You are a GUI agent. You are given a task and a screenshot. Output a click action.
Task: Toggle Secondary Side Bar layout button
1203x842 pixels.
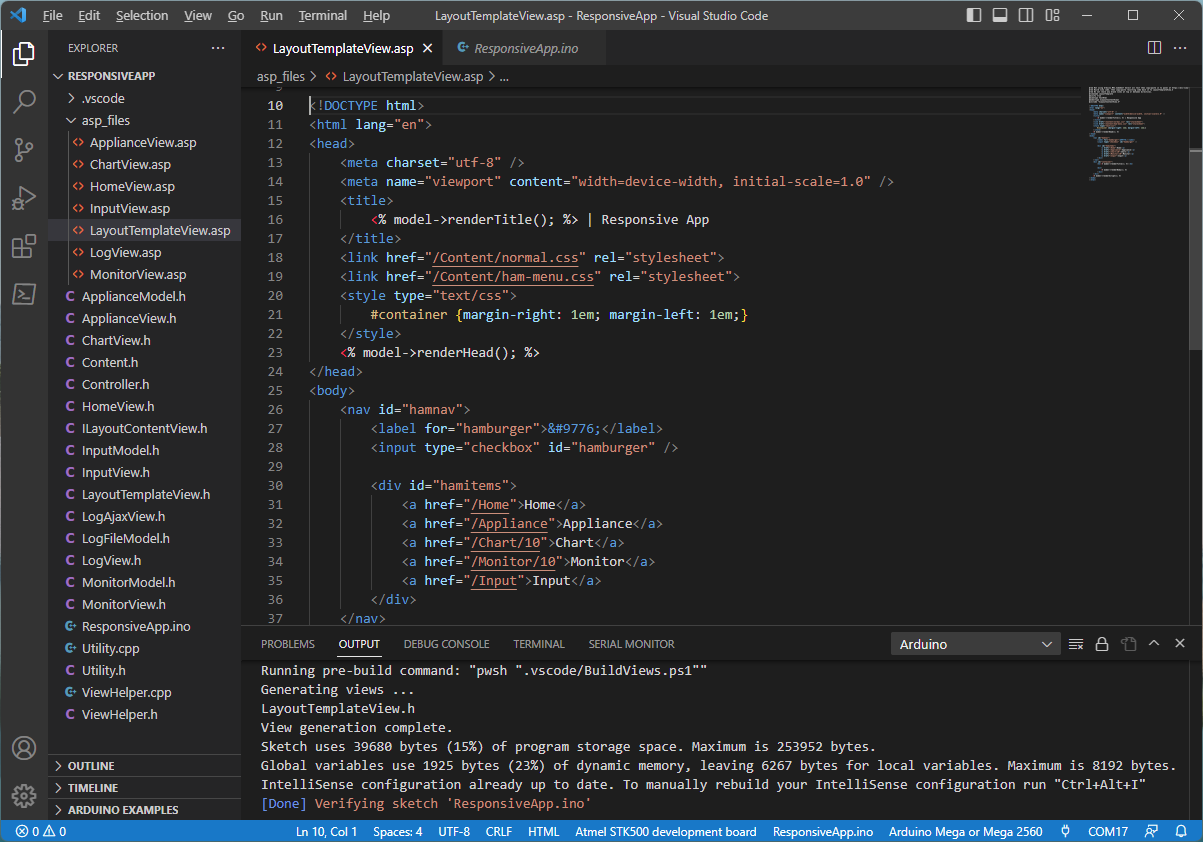(x=1025, y=16)
